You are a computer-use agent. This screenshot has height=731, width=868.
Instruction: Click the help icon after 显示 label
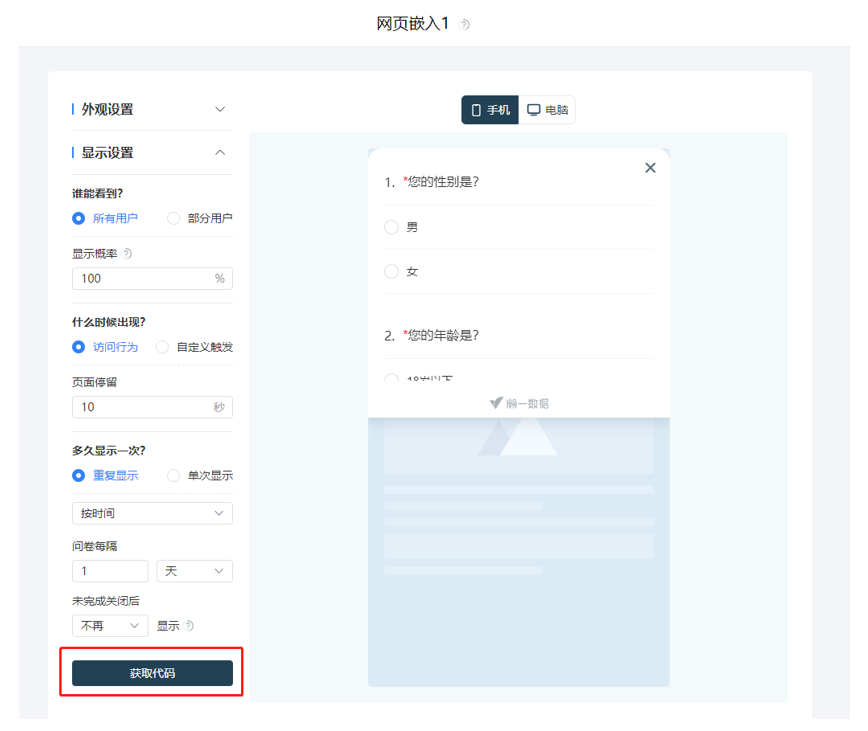point(189,625)
